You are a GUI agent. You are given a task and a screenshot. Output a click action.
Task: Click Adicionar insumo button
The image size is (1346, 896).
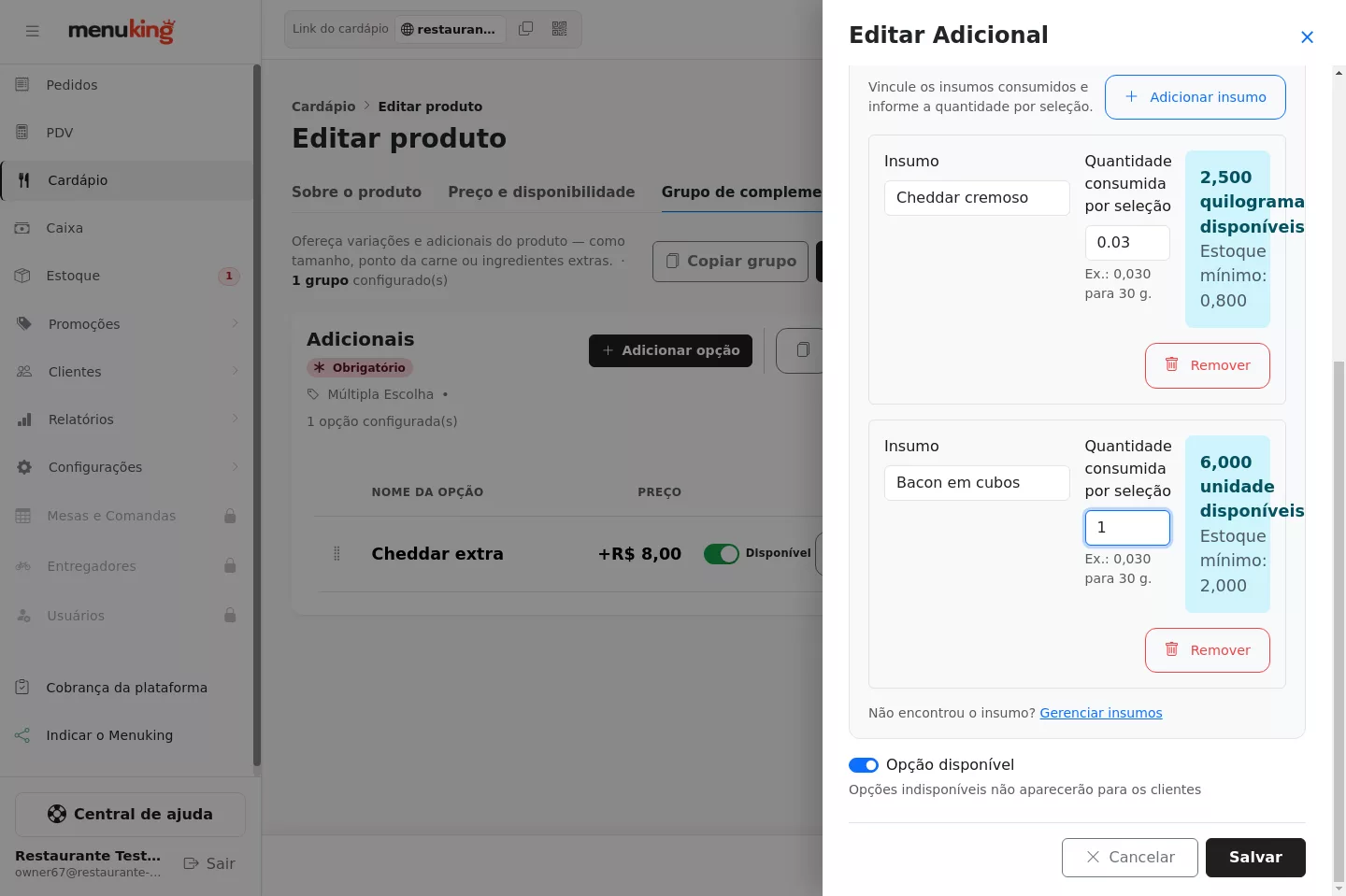[x=1196, y=97]
